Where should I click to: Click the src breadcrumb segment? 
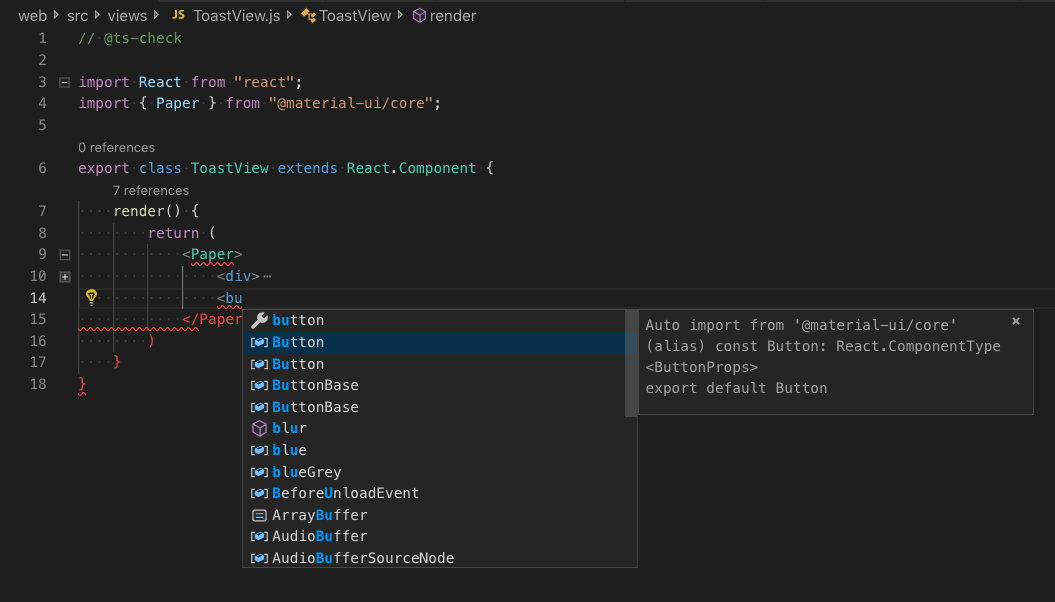[77, 16]
